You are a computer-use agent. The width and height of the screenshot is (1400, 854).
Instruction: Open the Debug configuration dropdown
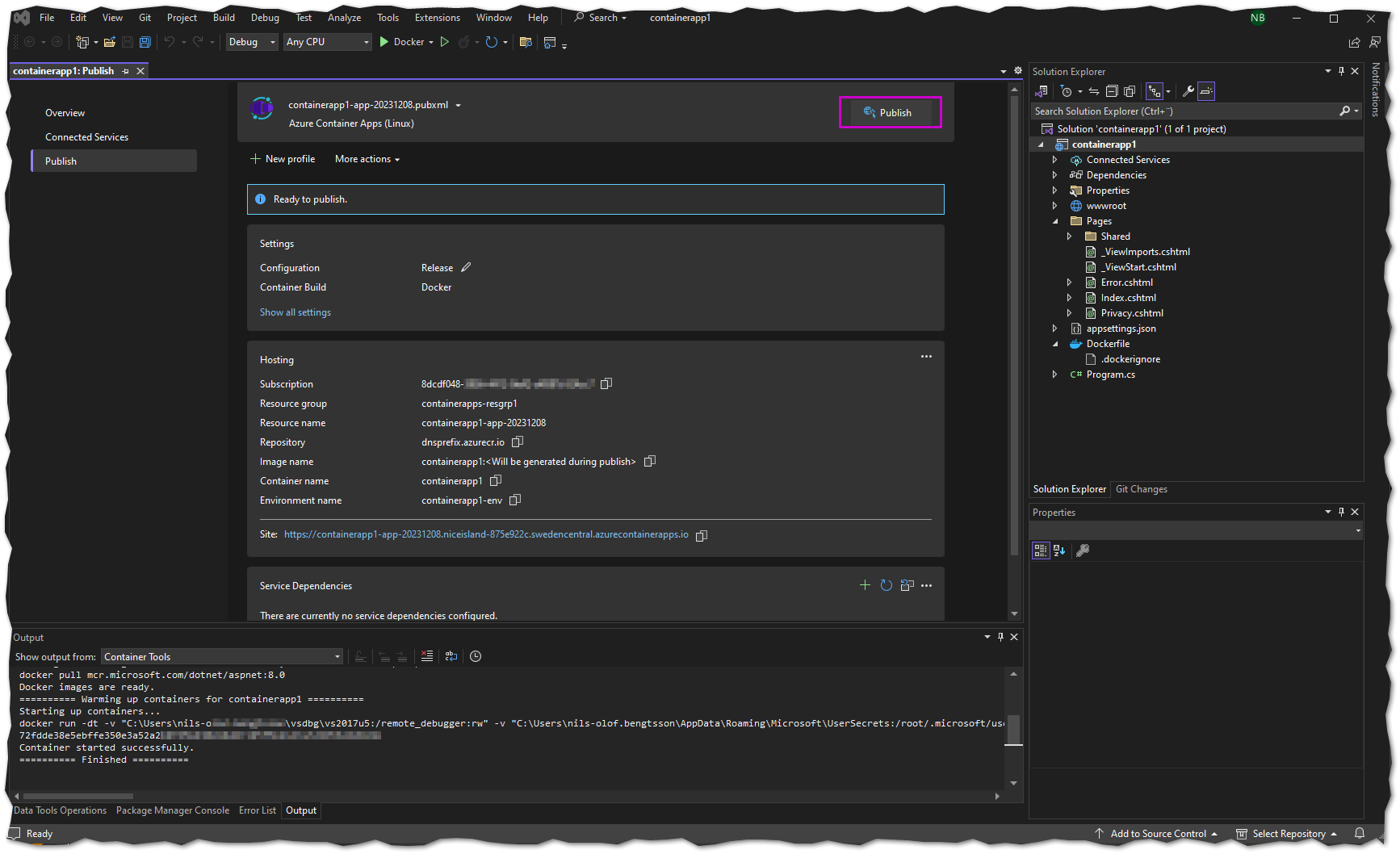[253, 42]
